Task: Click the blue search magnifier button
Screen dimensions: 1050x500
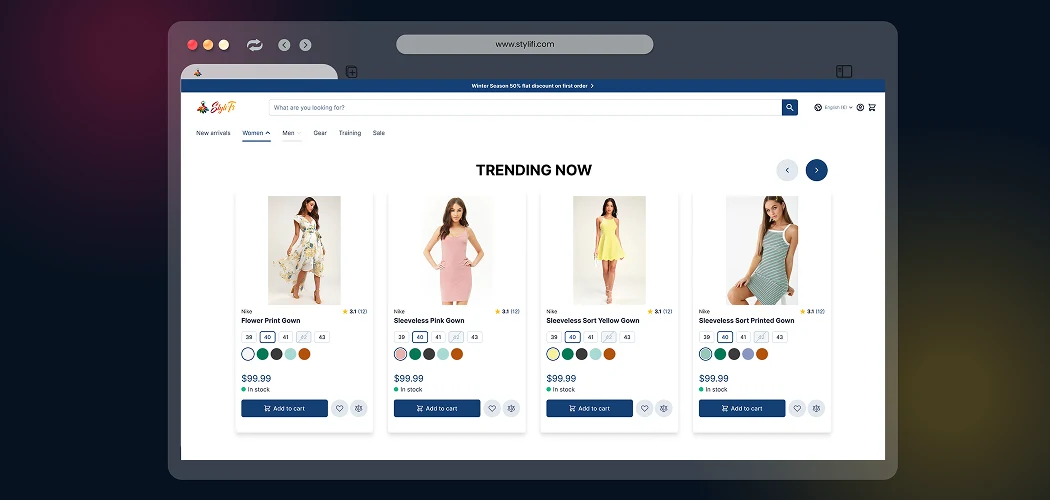Action: (x=789, y=107)
